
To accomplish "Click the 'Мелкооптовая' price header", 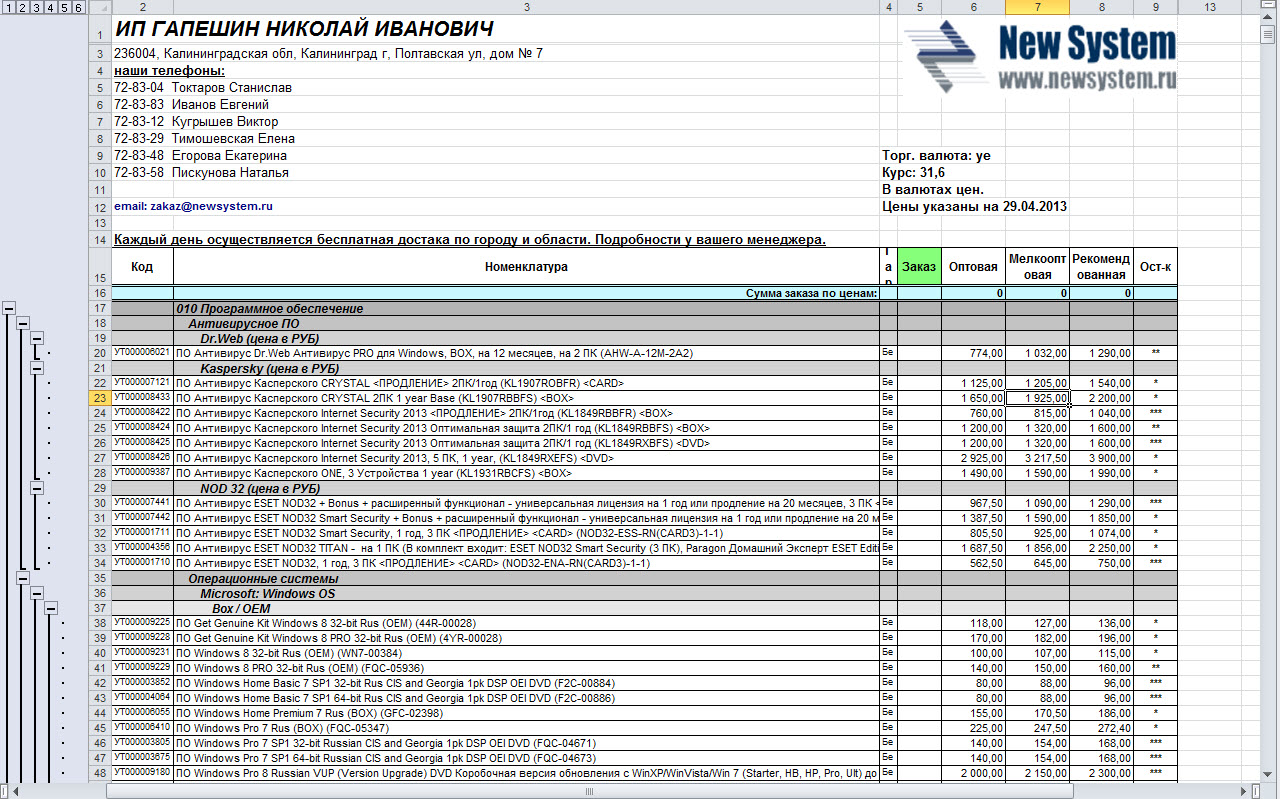I will pyautogui.click(x=1037, y=267).
